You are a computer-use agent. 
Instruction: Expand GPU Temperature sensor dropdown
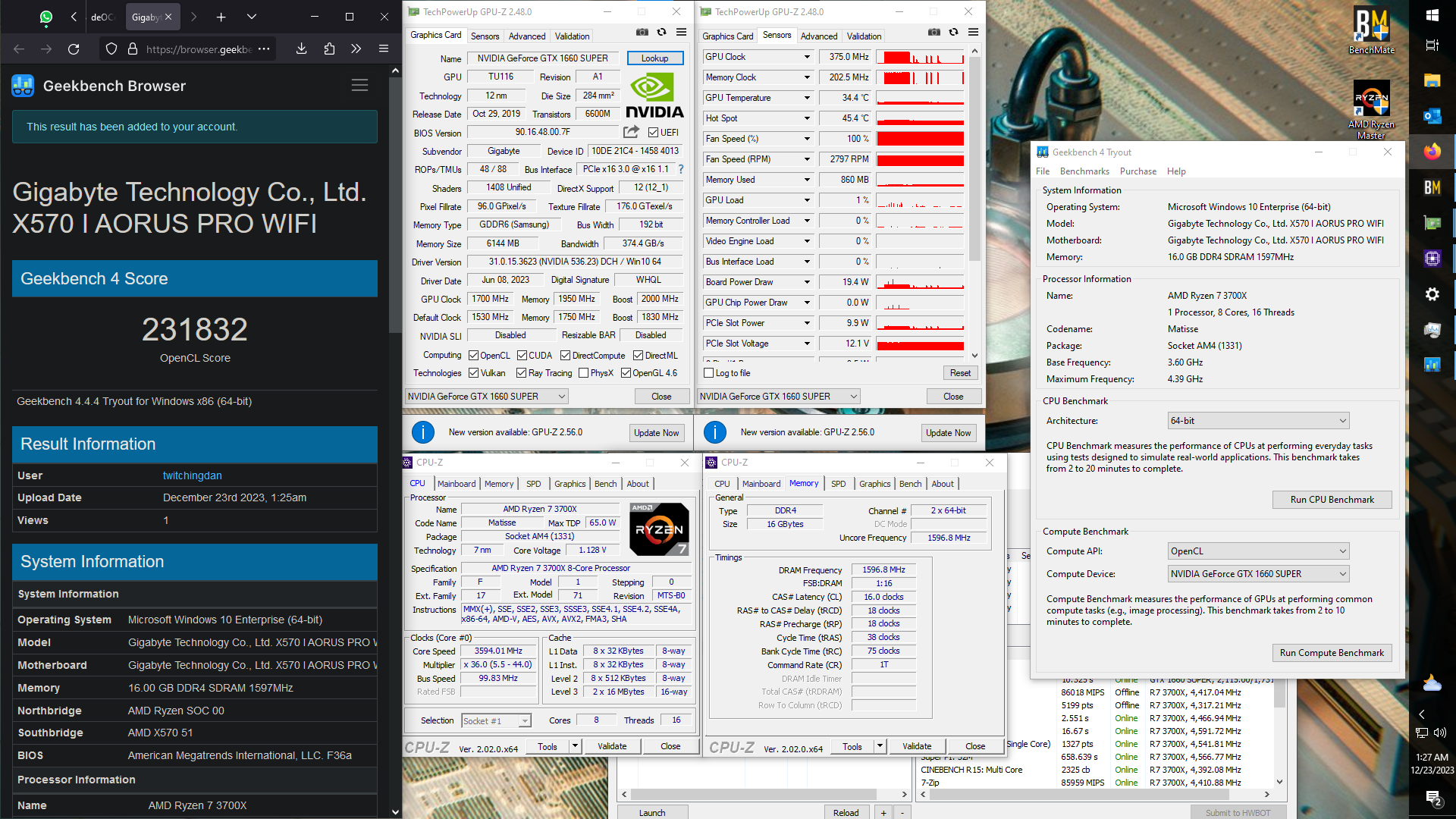pyautogui.click(x=807, y=98)
